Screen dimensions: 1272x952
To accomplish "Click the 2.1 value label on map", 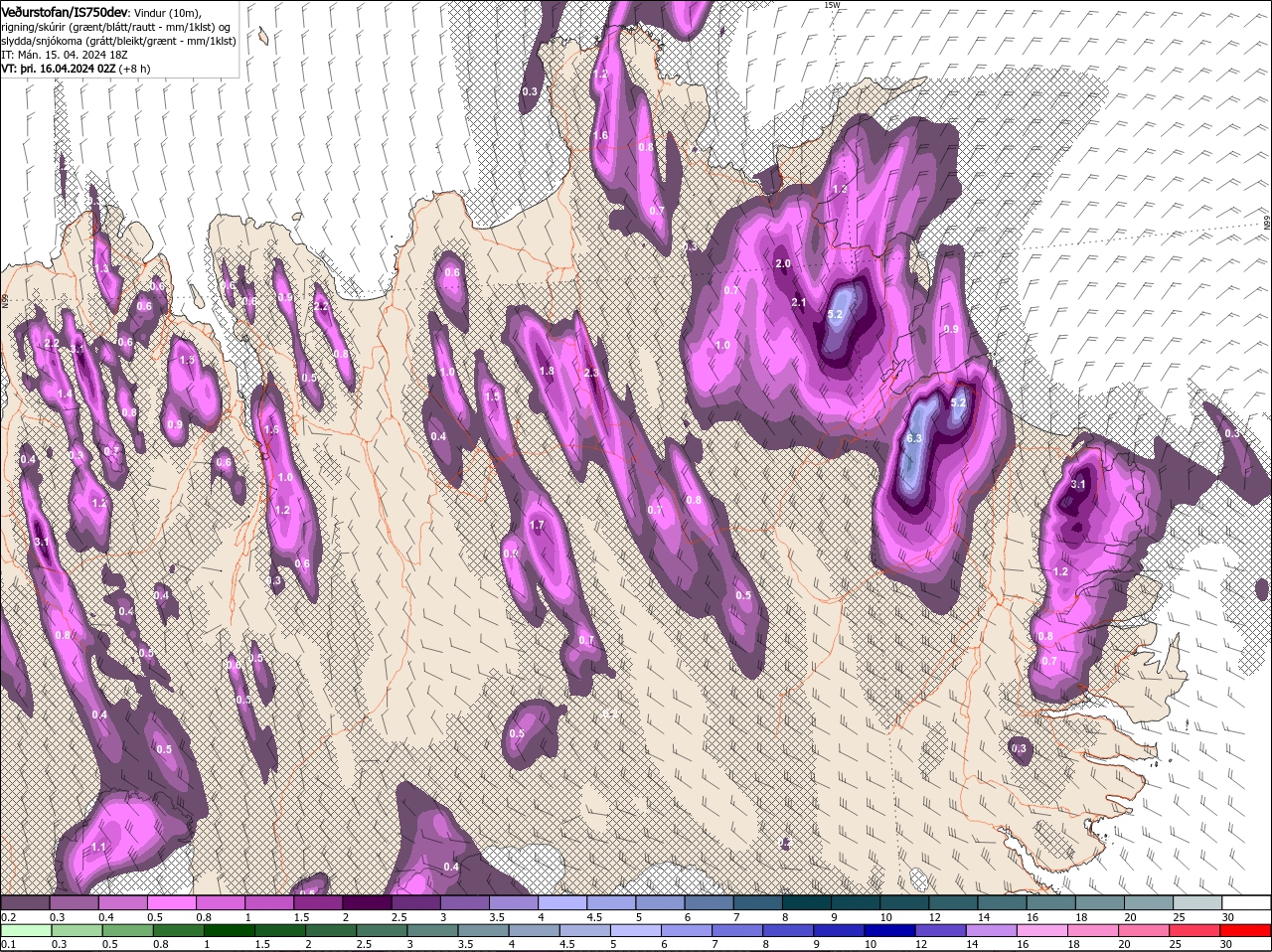I will 798,302.
